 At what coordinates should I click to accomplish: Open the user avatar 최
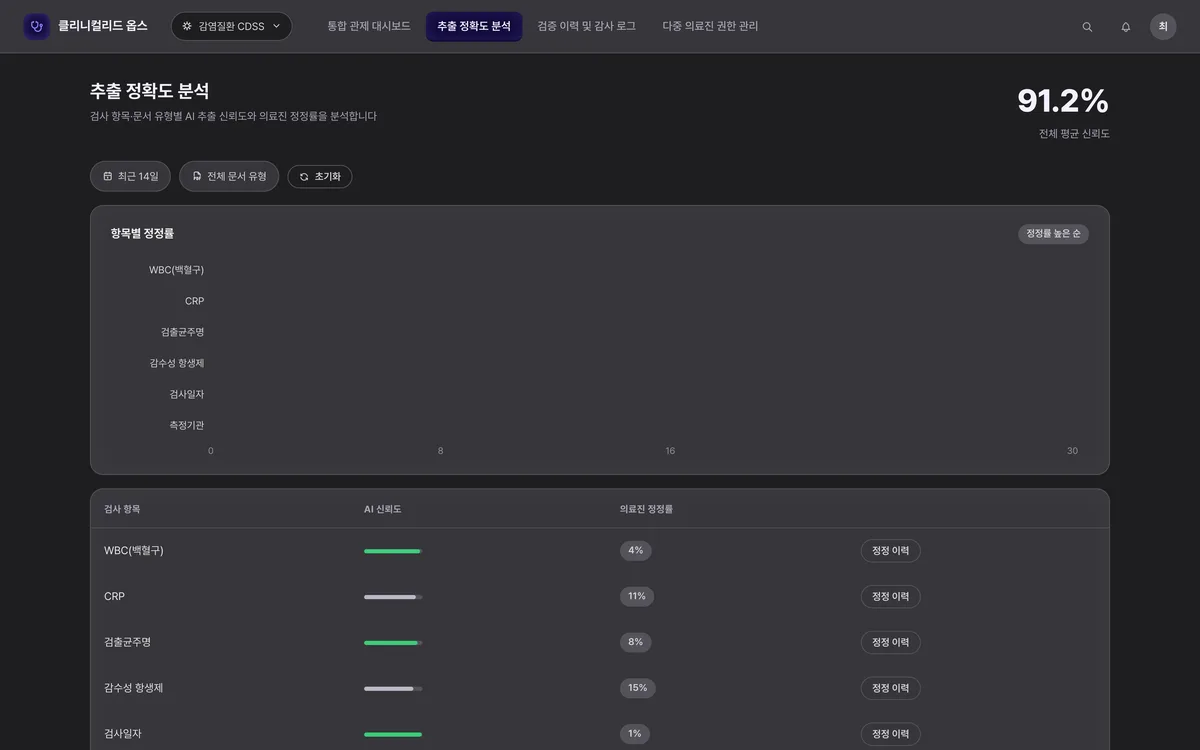[1163, 26]
